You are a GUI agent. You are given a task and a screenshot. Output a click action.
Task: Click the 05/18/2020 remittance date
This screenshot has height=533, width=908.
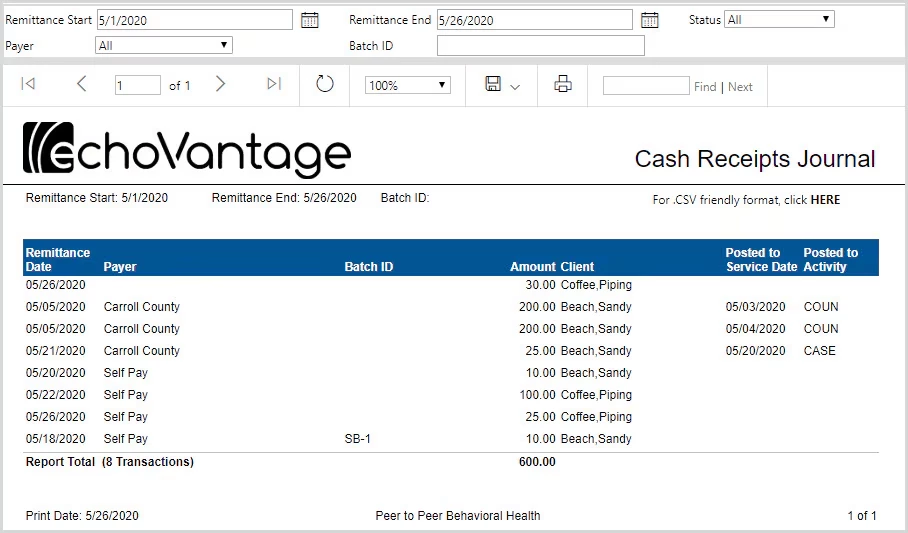coord(56,439)
